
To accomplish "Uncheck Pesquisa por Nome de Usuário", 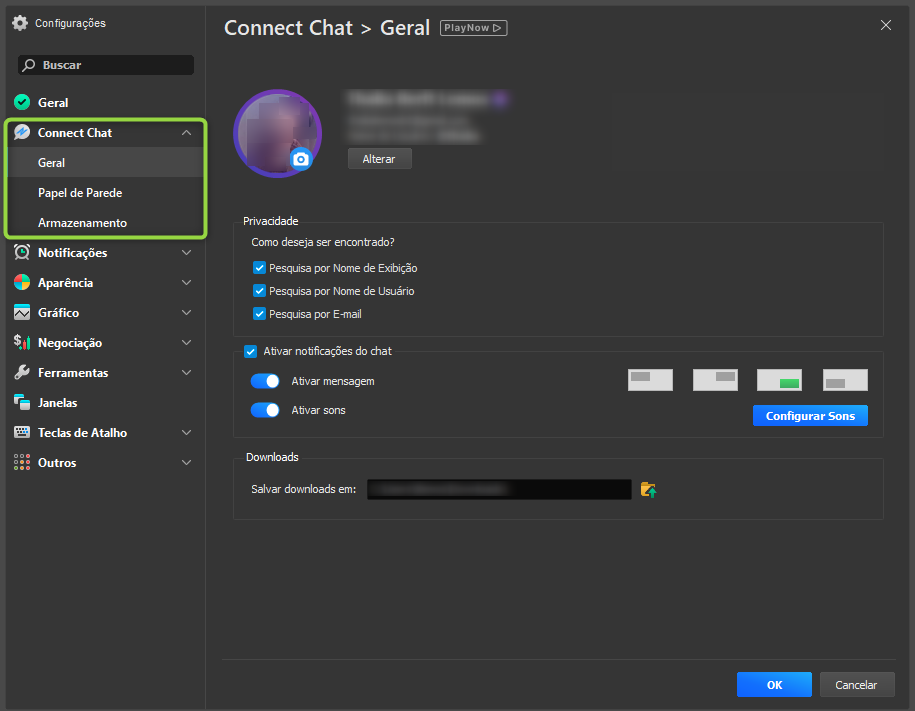I will [259, 291].
